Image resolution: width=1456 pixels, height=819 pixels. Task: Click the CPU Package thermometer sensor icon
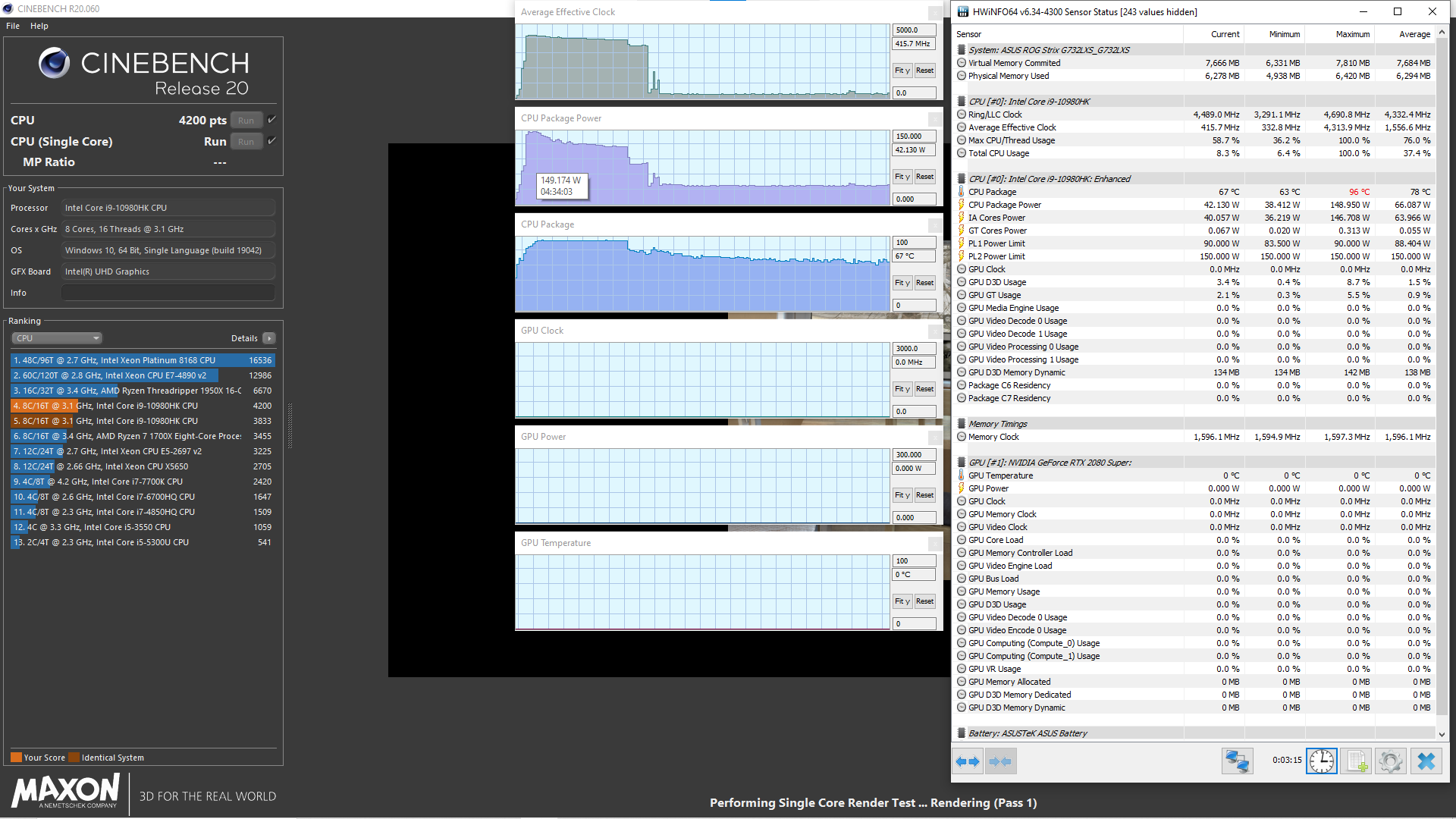coord(962,192)
